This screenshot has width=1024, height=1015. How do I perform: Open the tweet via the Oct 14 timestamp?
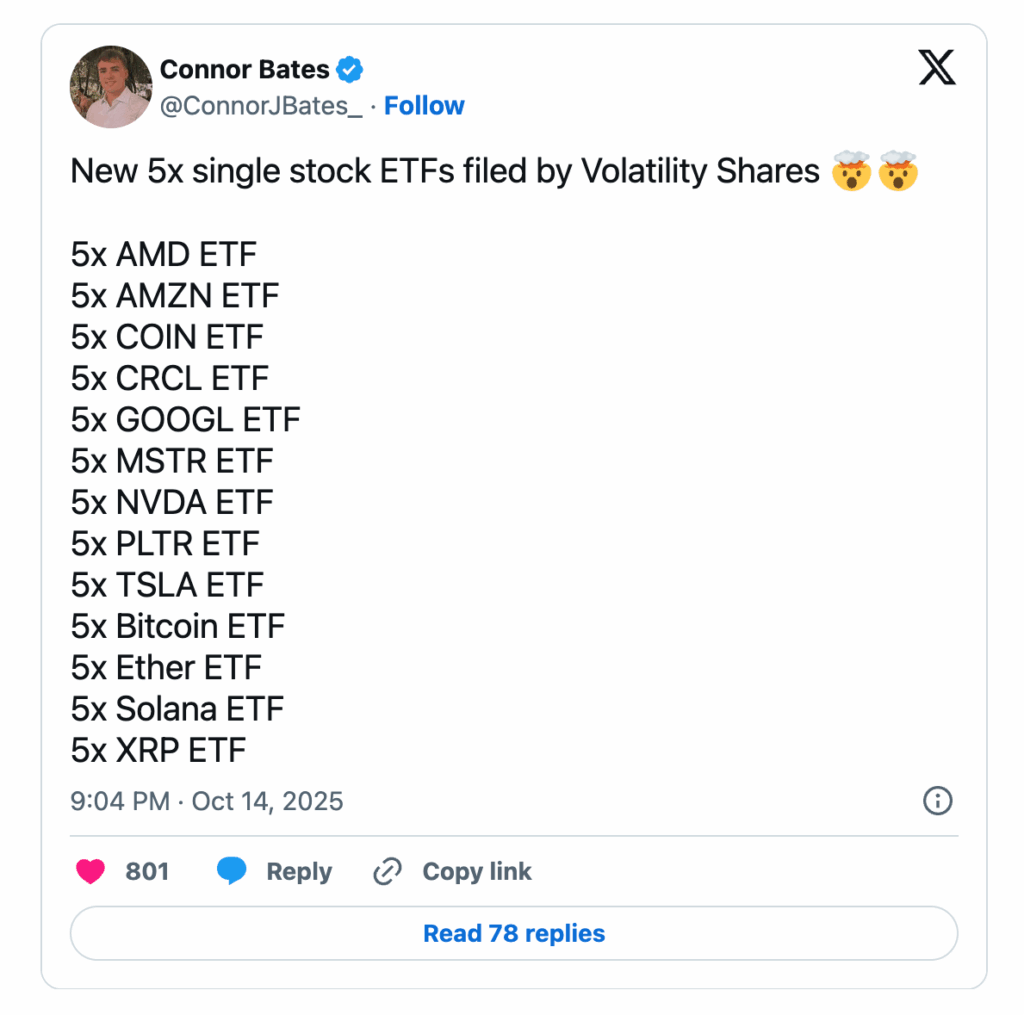267,801
